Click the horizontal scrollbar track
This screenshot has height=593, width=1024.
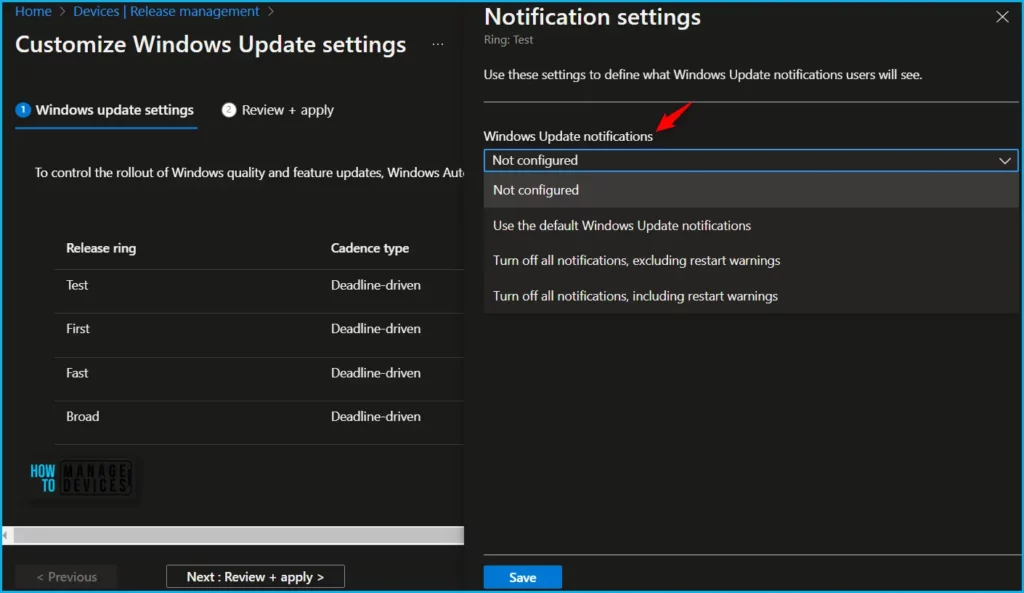coord(238,536)
